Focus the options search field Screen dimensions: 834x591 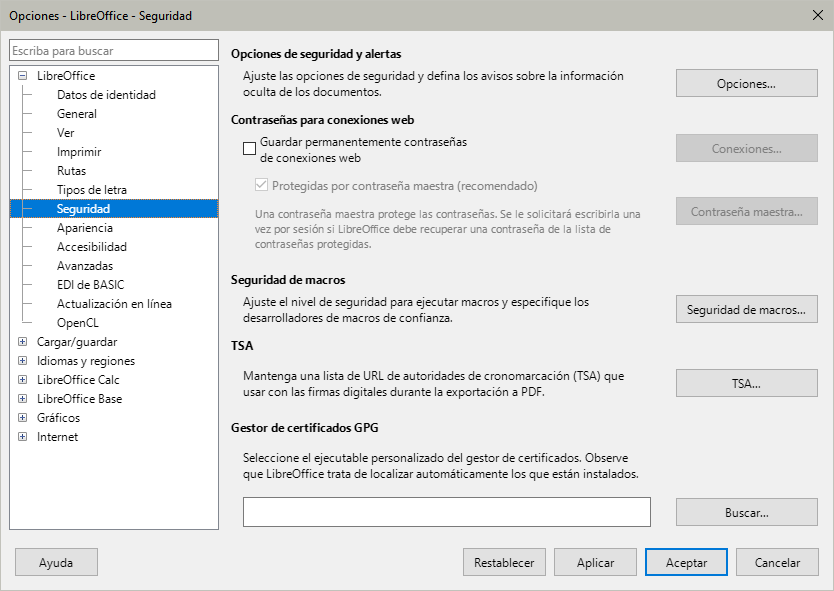point(113,50)
